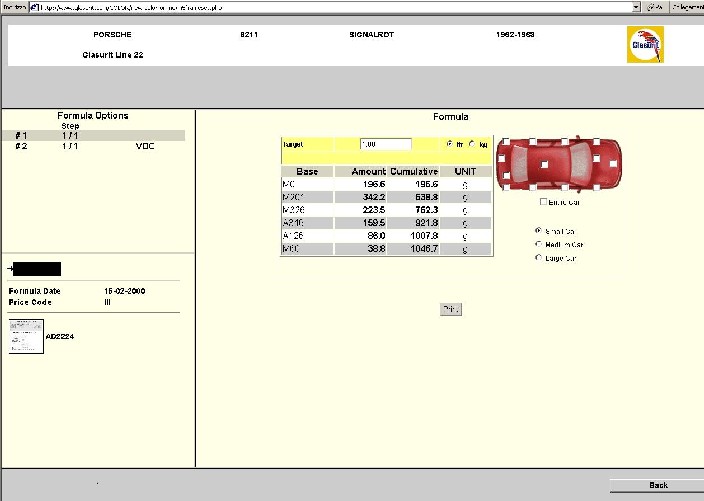Click the cumulative value 921.8
This screenshot has height=501, width=704.
pos(426,223)
